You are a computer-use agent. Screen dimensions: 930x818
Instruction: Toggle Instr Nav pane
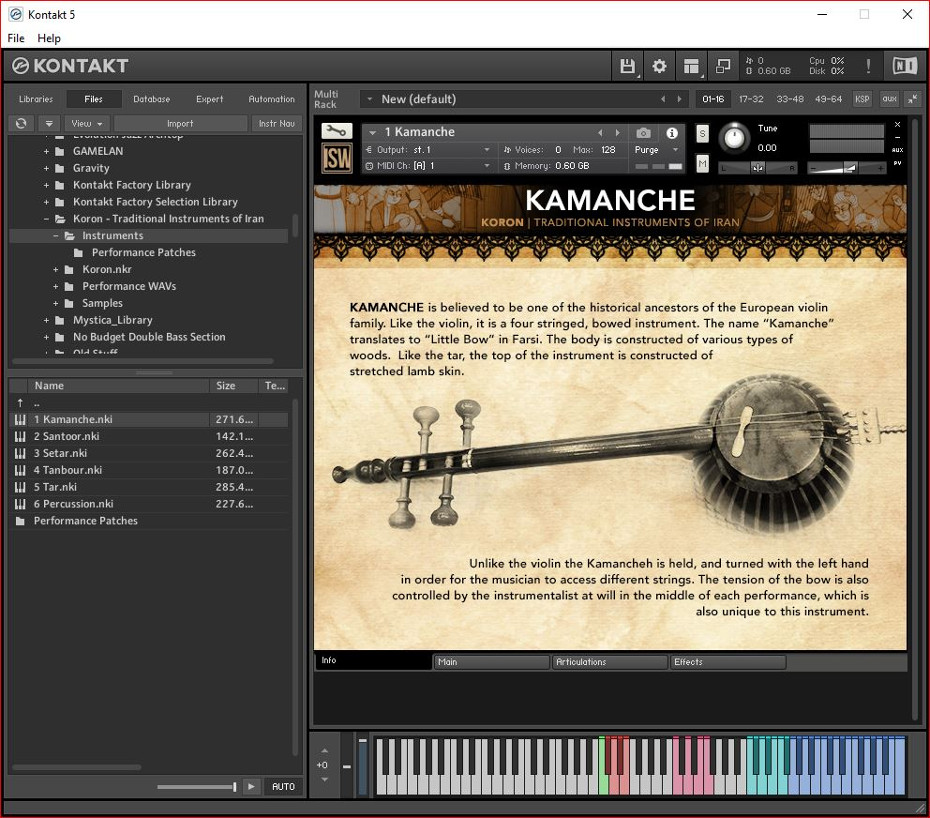coord(276,123)
